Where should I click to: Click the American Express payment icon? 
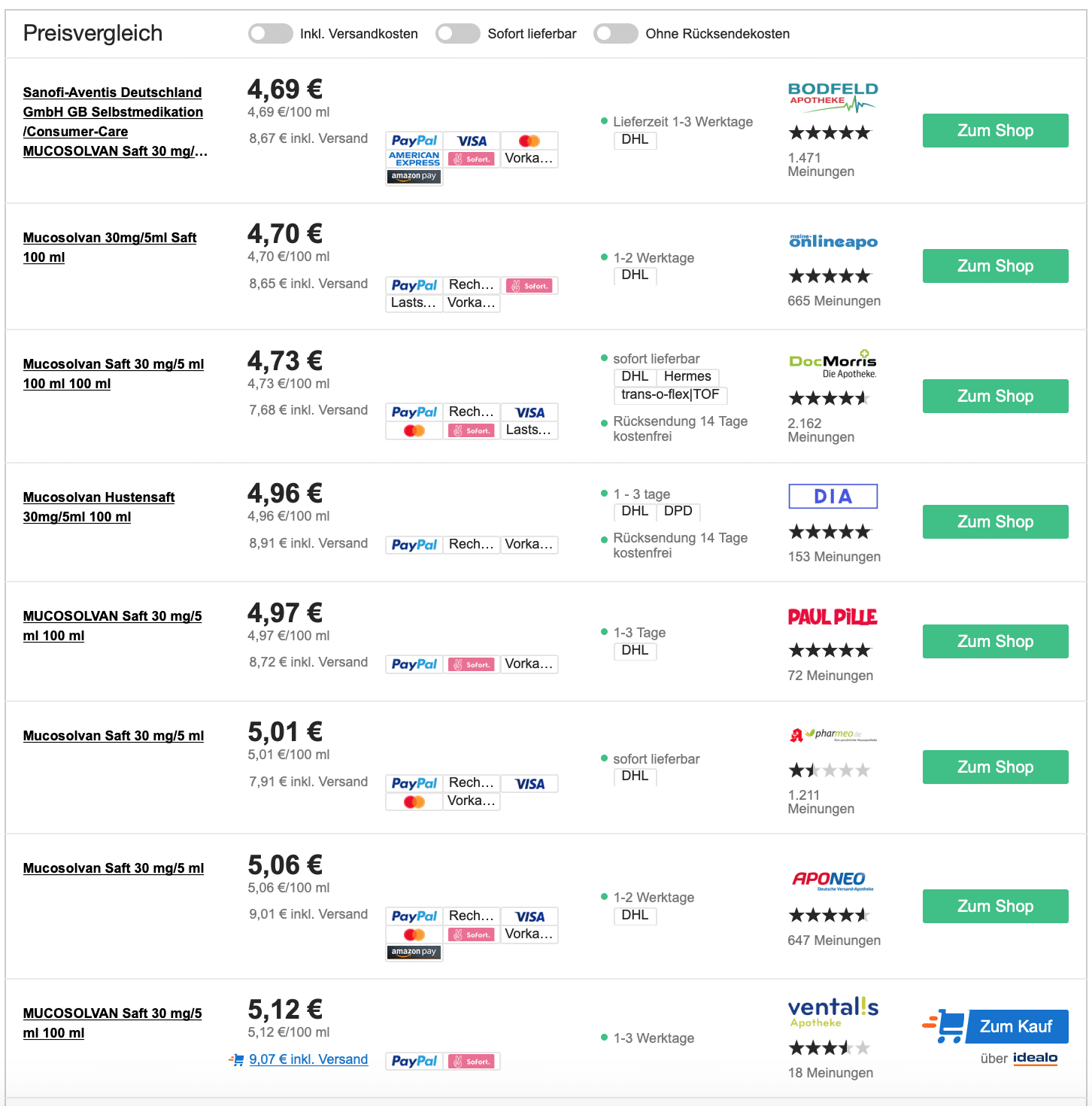(x=414, y=159)
